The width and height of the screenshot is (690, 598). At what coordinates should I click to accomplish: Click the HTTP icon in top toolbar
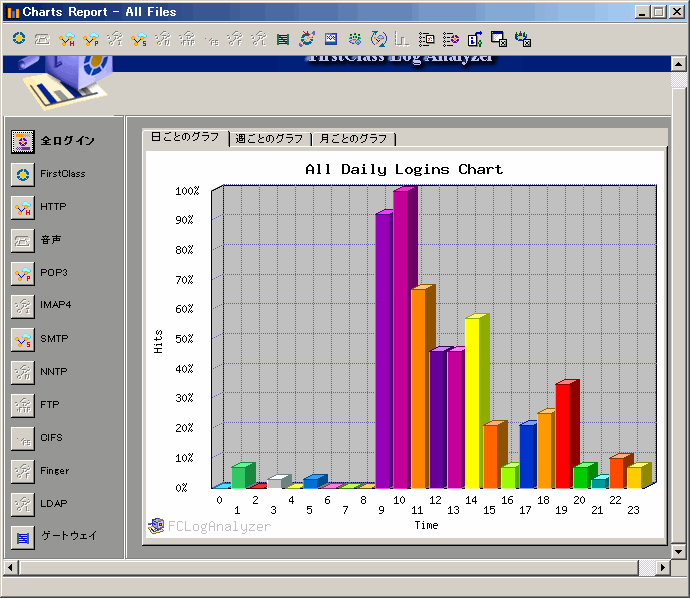67,39
